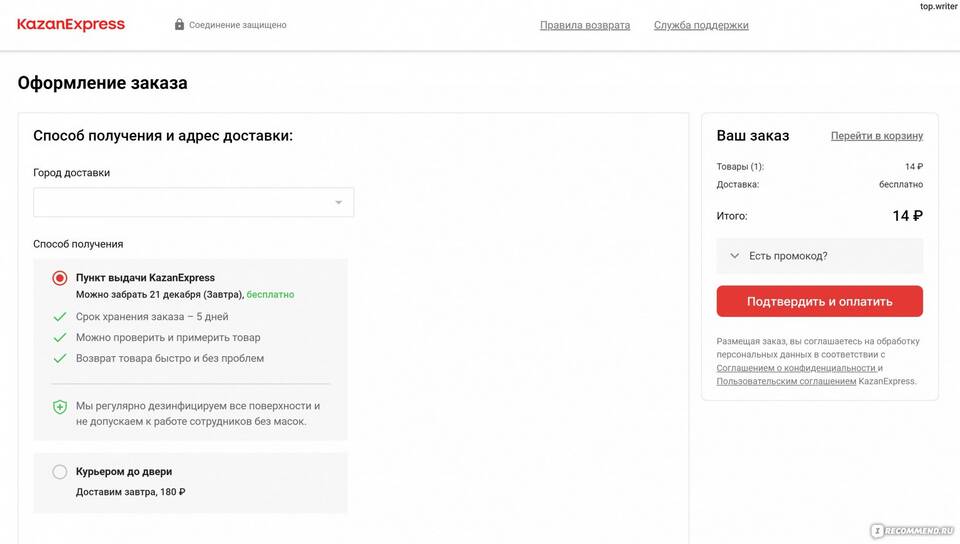Viewport: 960px width, 544px height.
Task: Select courier to door delivery option
Action: pyautogui.click(x=60, y=472)
